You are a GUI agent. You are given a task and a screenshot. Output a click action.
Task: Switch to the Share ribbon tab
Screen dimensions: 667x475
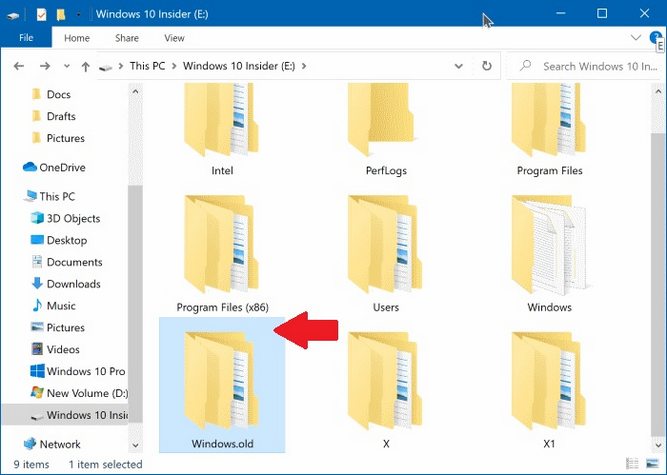127,38
